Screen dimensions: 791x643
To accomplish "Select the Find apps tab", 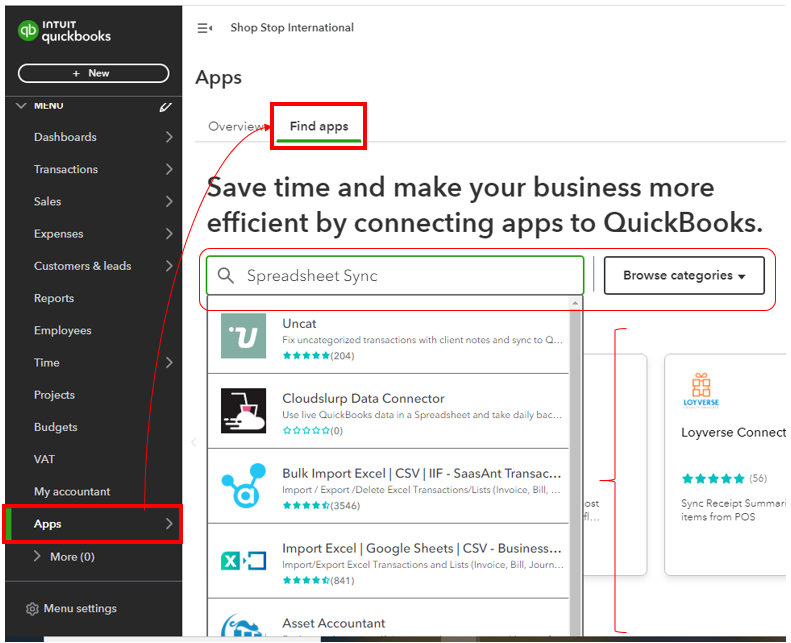I will [x=319, y=127].
